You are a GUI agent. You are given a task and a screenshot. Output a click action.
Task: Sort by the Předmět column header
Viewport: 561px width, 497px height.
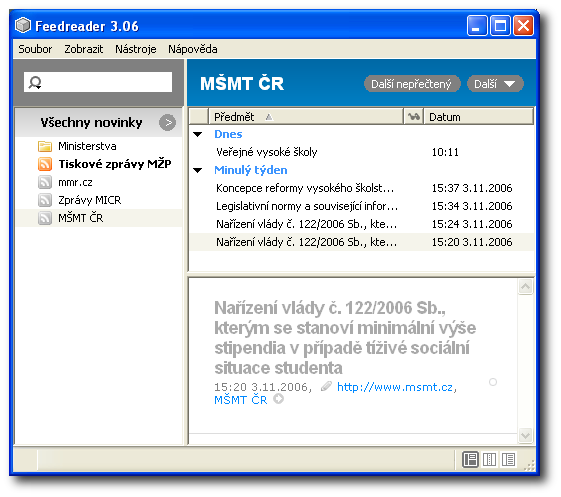pyautogui.click(x=306, y=117)
